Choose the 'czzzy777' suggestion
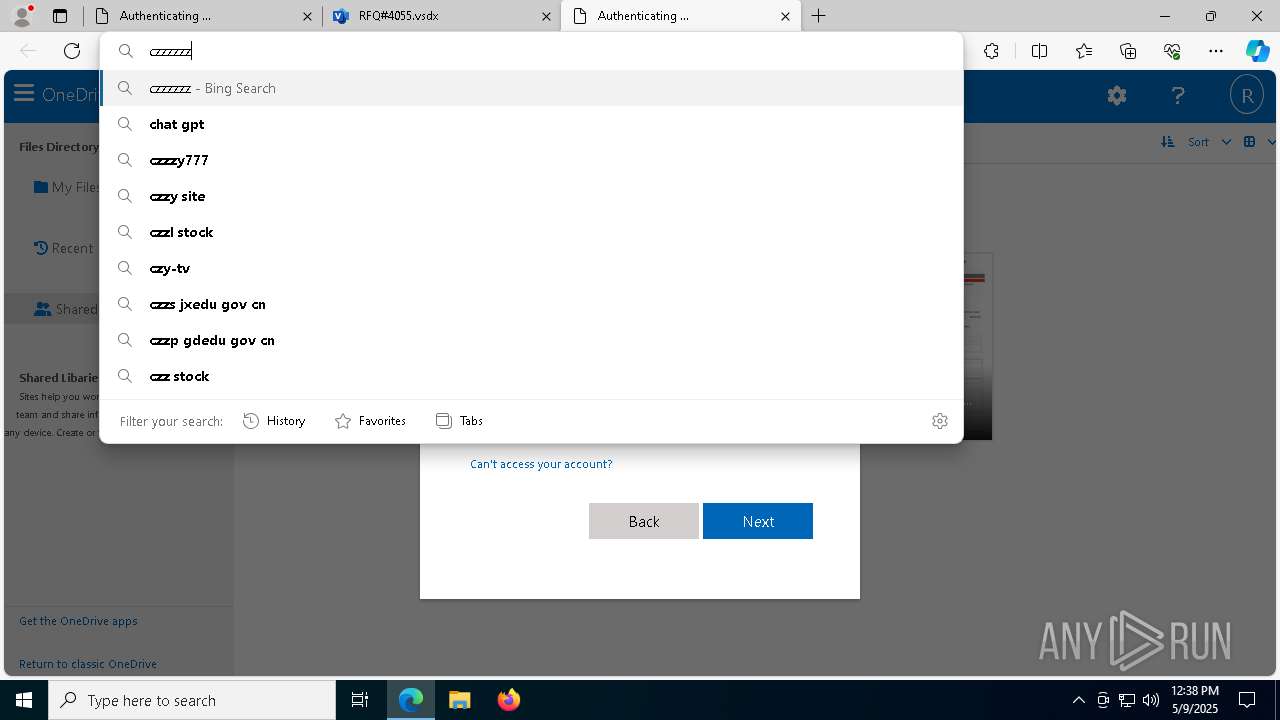 click(x=531, y=160)
